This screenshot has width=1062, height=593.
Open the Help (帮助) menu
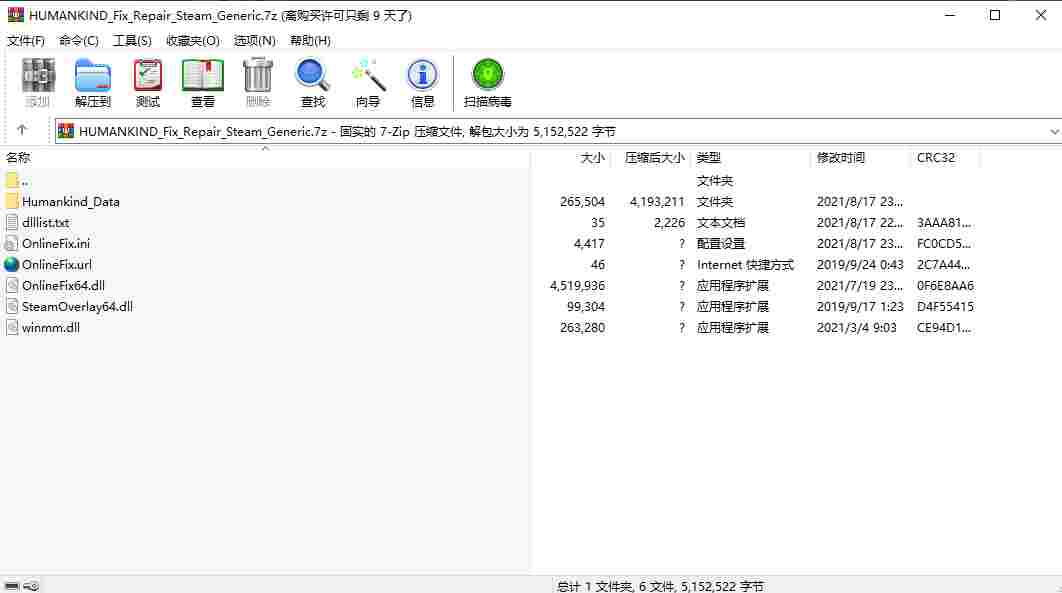click(x=310, y=41)
